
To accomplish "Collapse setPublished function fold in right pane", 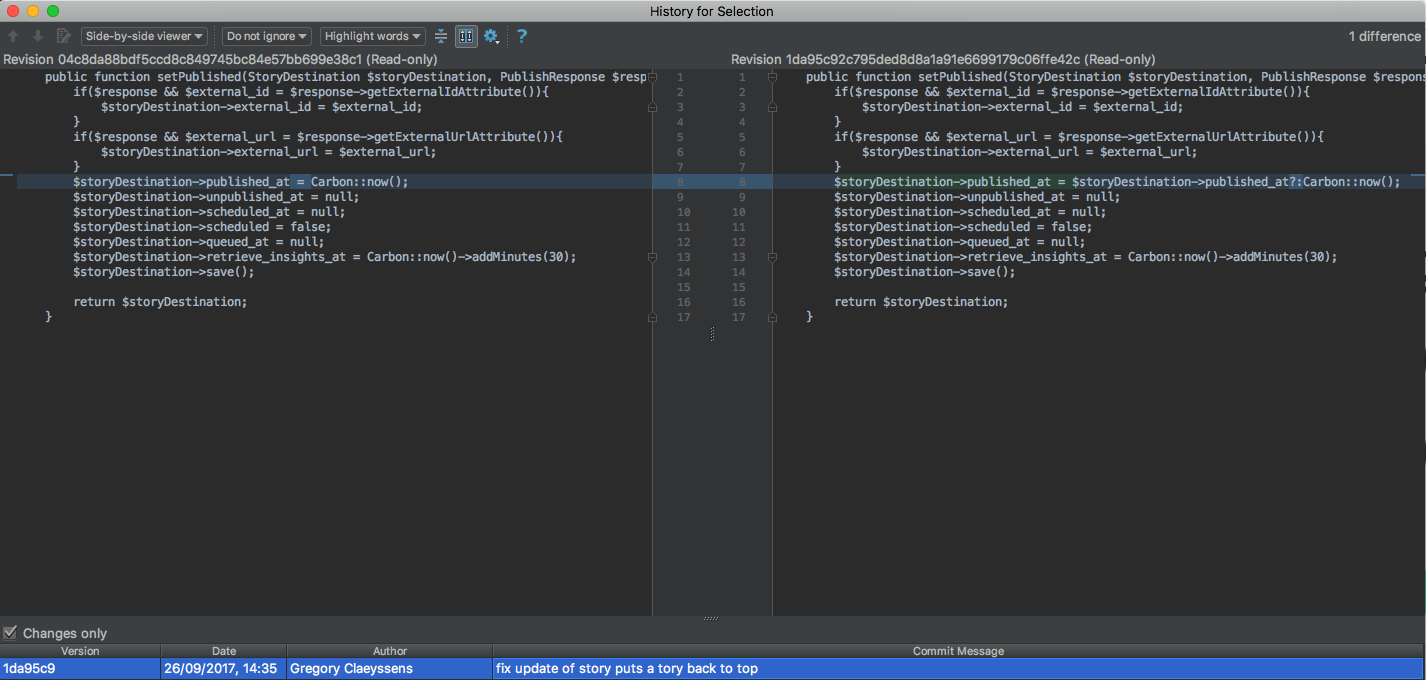I will pyautogui.click(x=773, y=77).
